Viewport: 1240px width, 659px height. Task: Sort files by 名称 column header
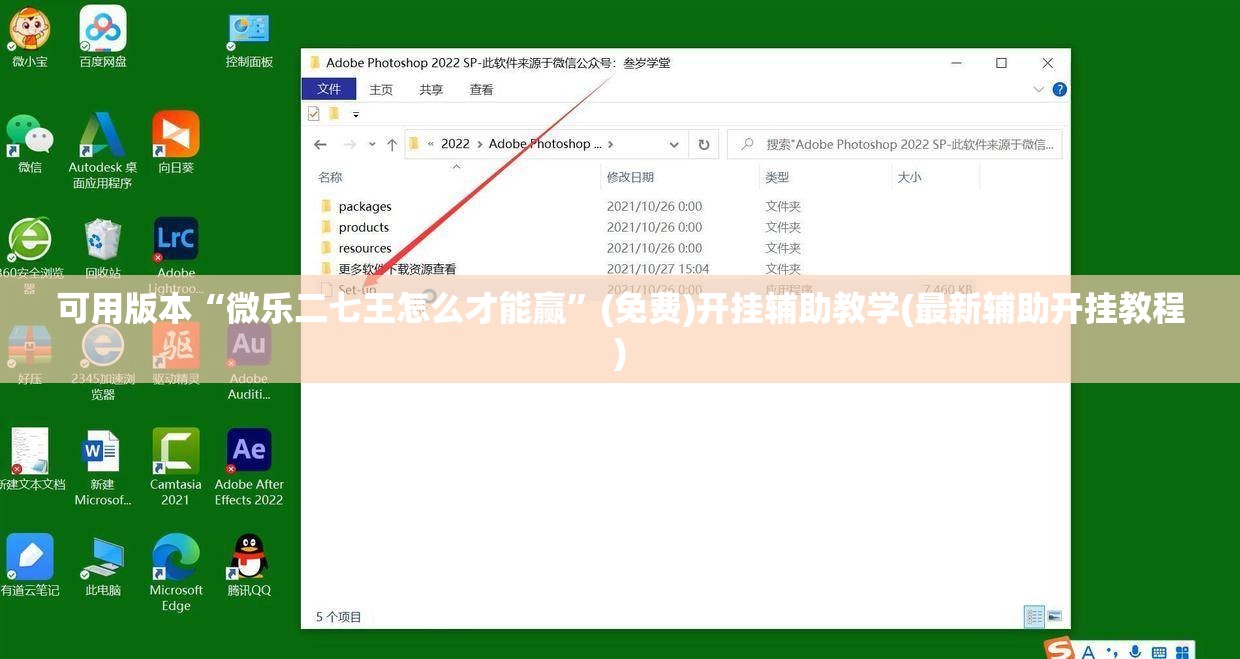click(x=330, y=177)
